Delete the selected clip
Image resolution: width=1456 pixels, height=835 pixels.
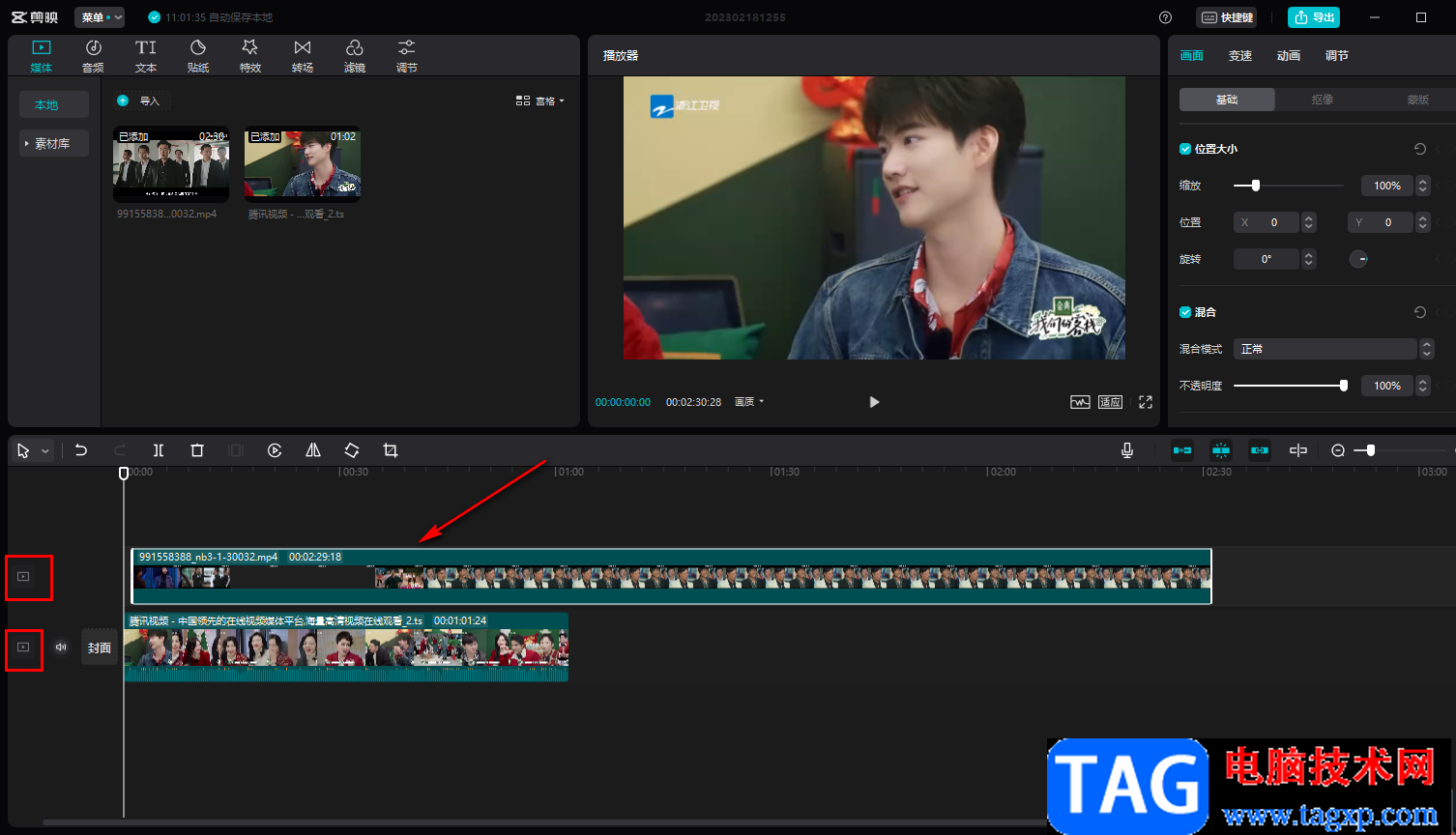click(x=197, y=450)
